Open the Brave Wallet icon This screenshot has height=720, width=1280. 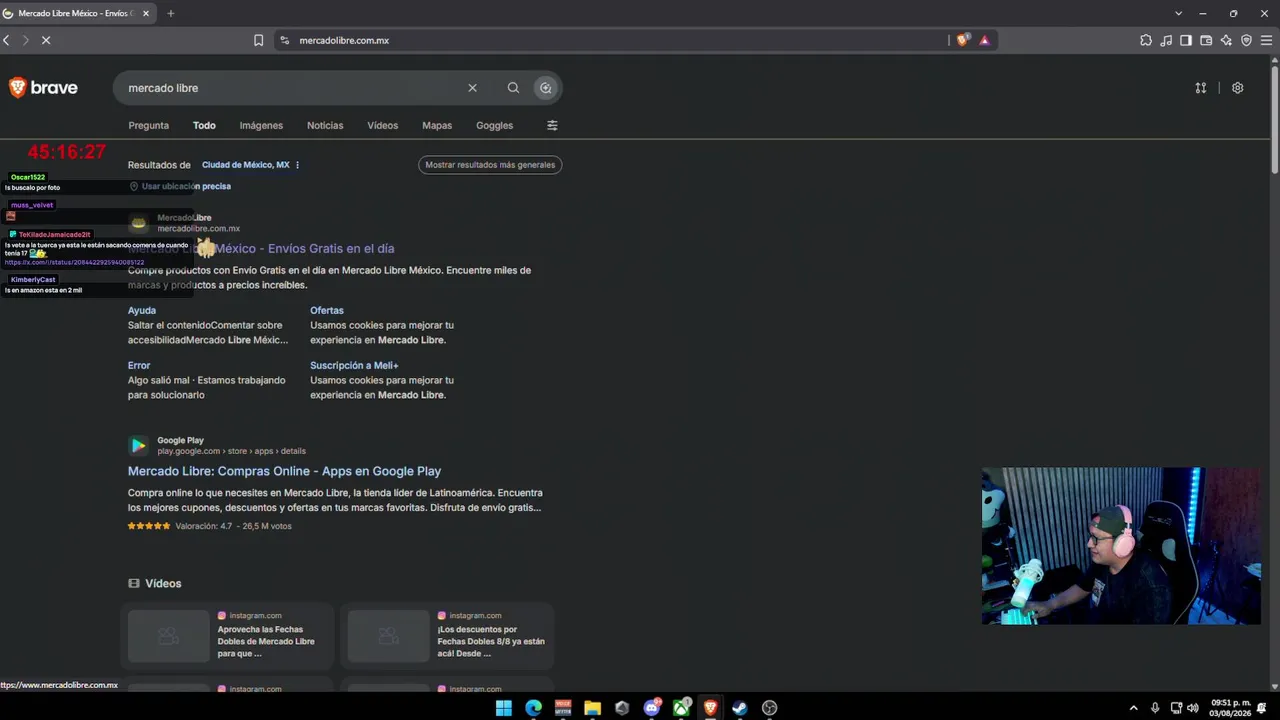[x=1206, y=40]
